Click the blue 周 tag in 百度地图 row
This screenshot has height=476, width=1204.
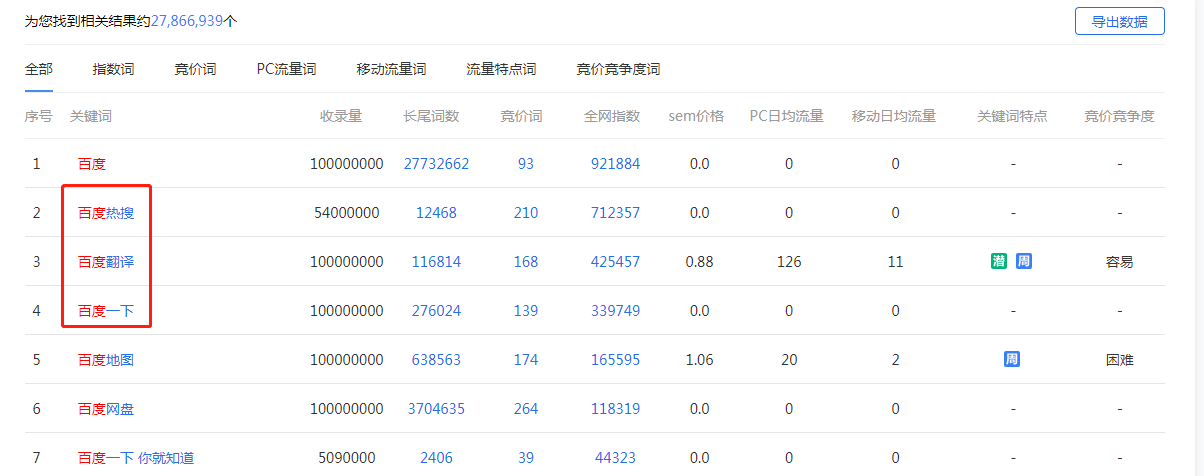(x=1012, y=359)
